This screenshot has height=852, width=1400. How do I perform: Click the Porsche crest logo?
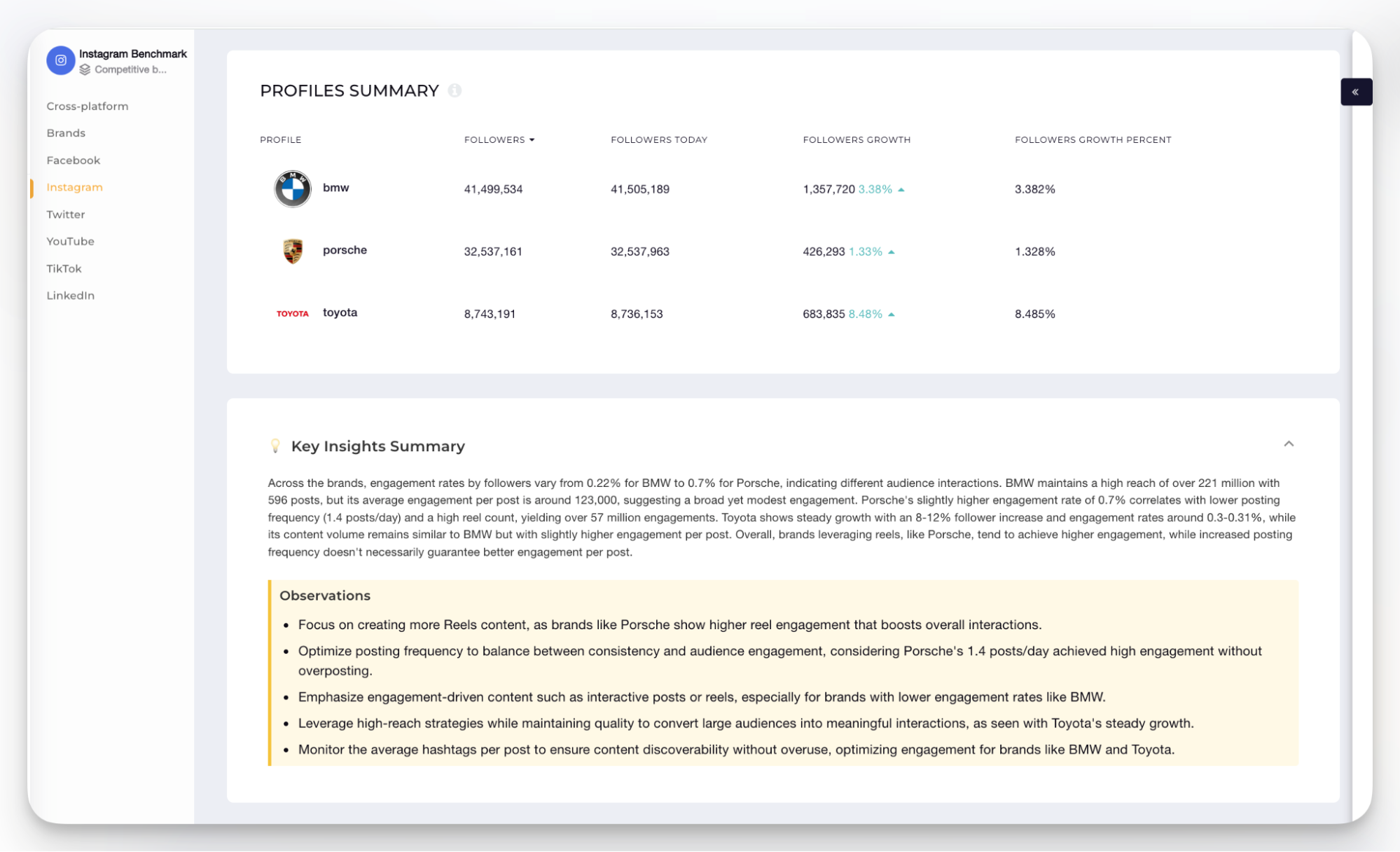pyautogui.click(x=292, y=250)
